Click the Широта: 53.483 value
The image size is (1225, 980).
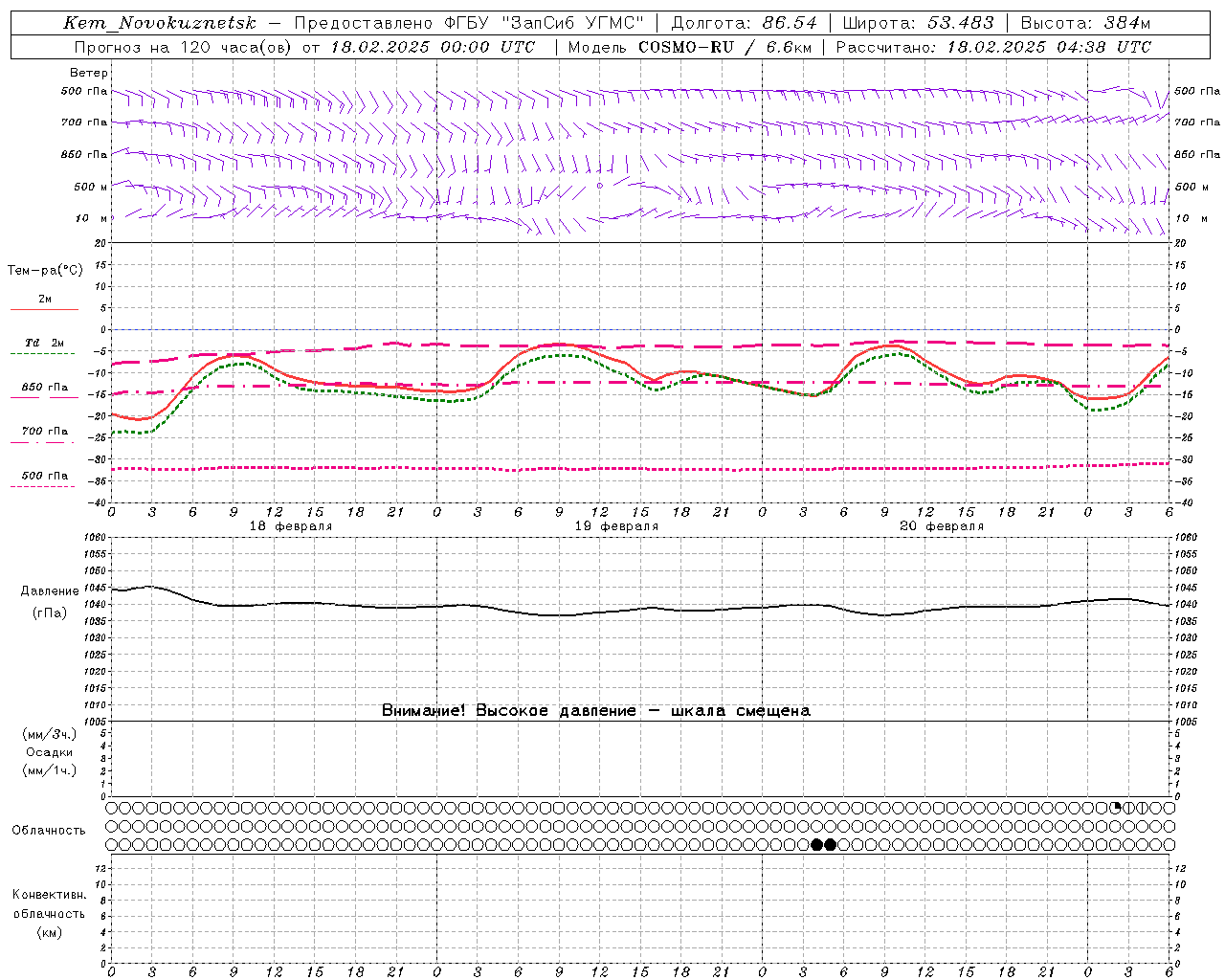pos(919,23)
